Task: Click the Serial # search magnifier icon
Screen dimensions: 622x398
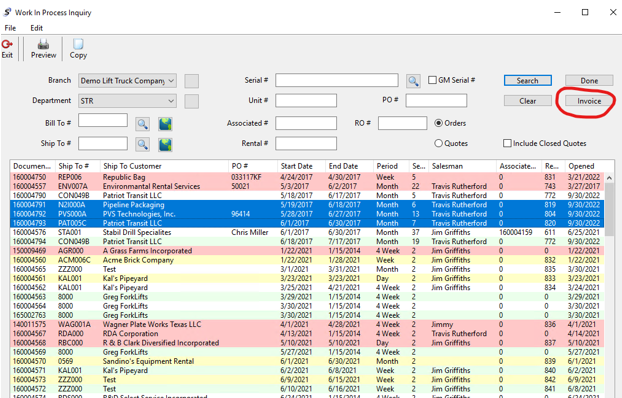Action: point(413,81)
